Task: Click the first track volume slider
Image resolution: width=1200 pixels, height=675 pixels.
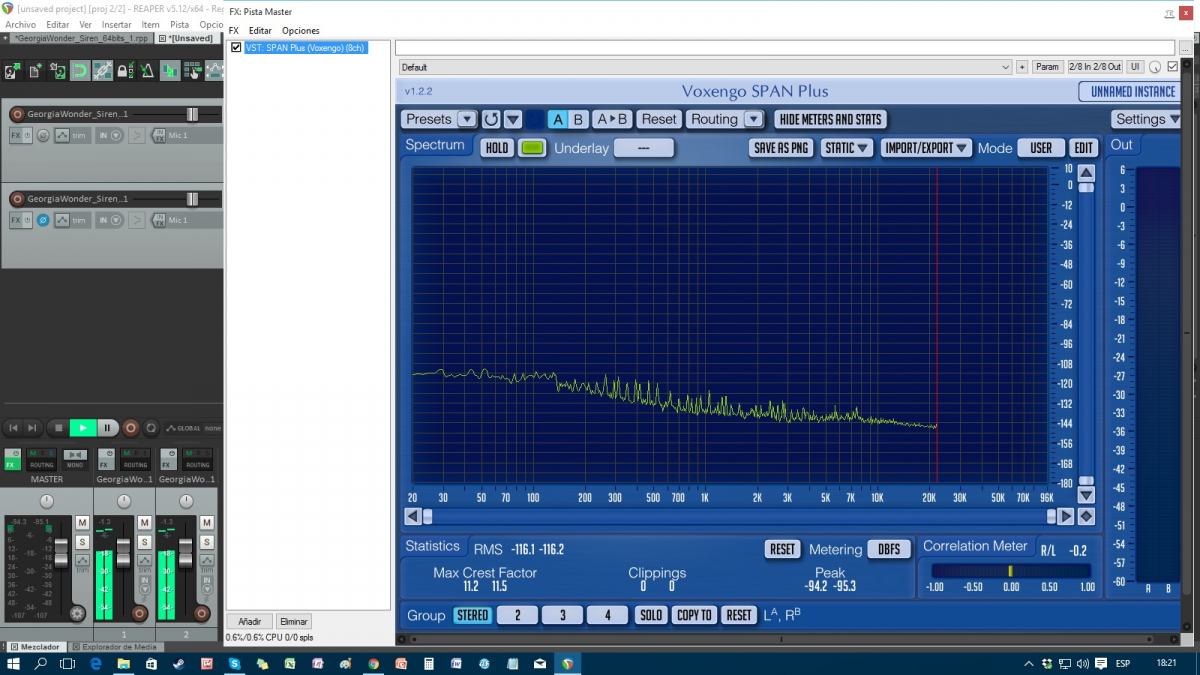Action: 192,114
